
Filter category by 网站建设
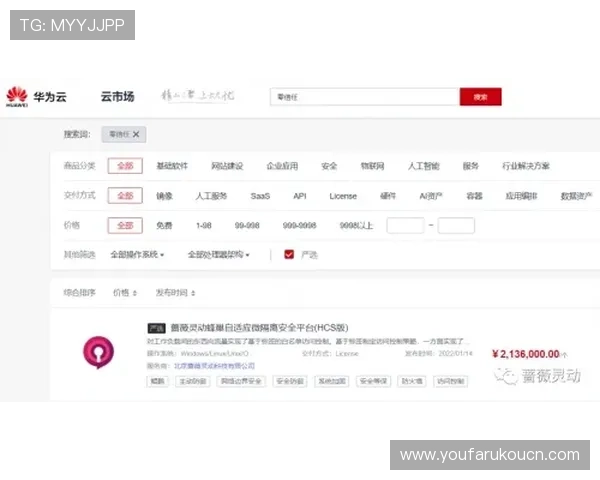point(227,166)
